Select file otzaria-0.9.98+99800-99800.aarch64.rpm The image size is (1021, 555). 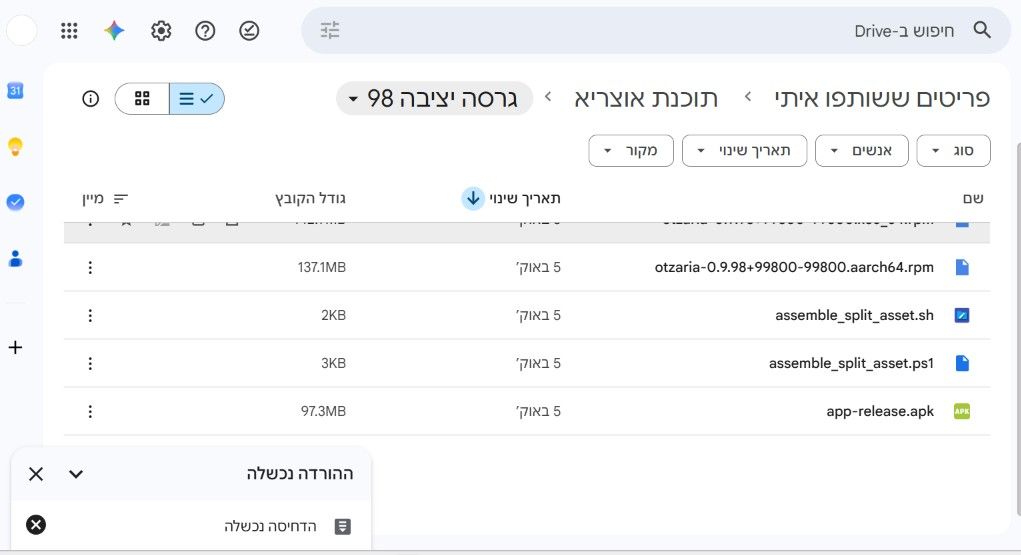pos(794,267)
